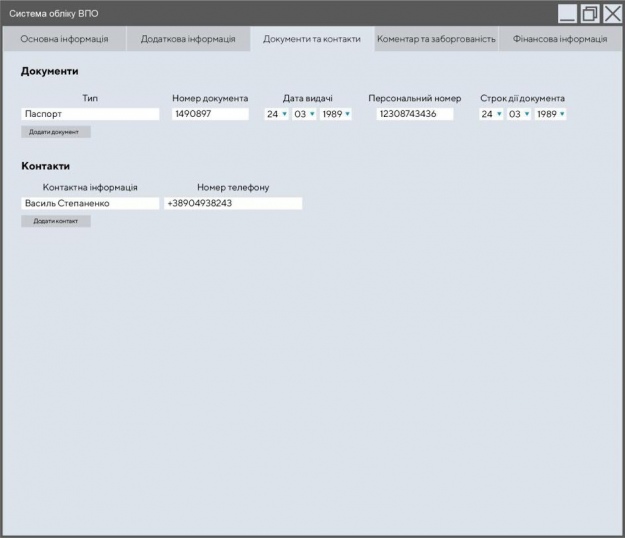Click the Персональний номер input field
The image size is (625, 538).
(x=414, y=114)
